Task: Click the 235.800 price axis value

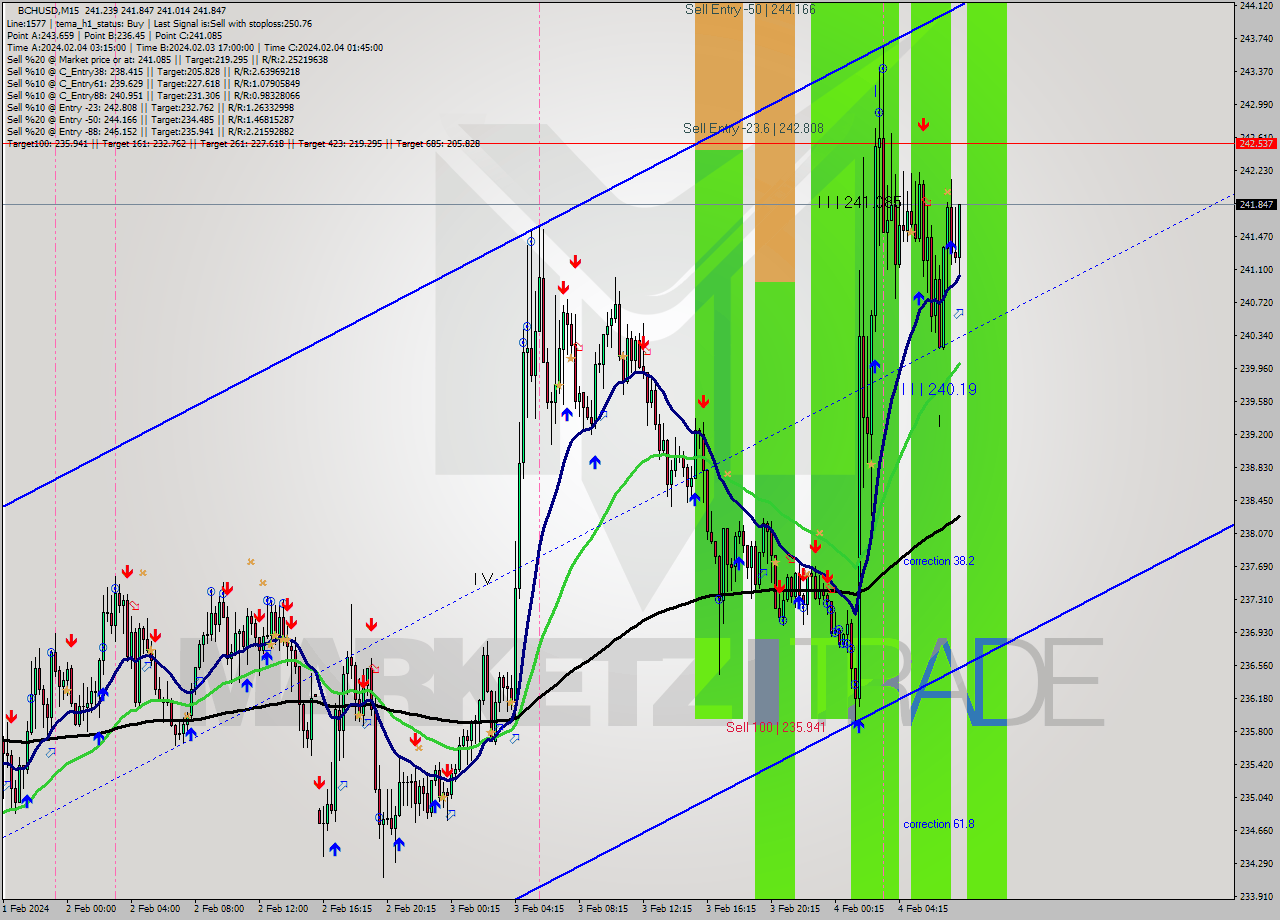Action: point(1256,732)
